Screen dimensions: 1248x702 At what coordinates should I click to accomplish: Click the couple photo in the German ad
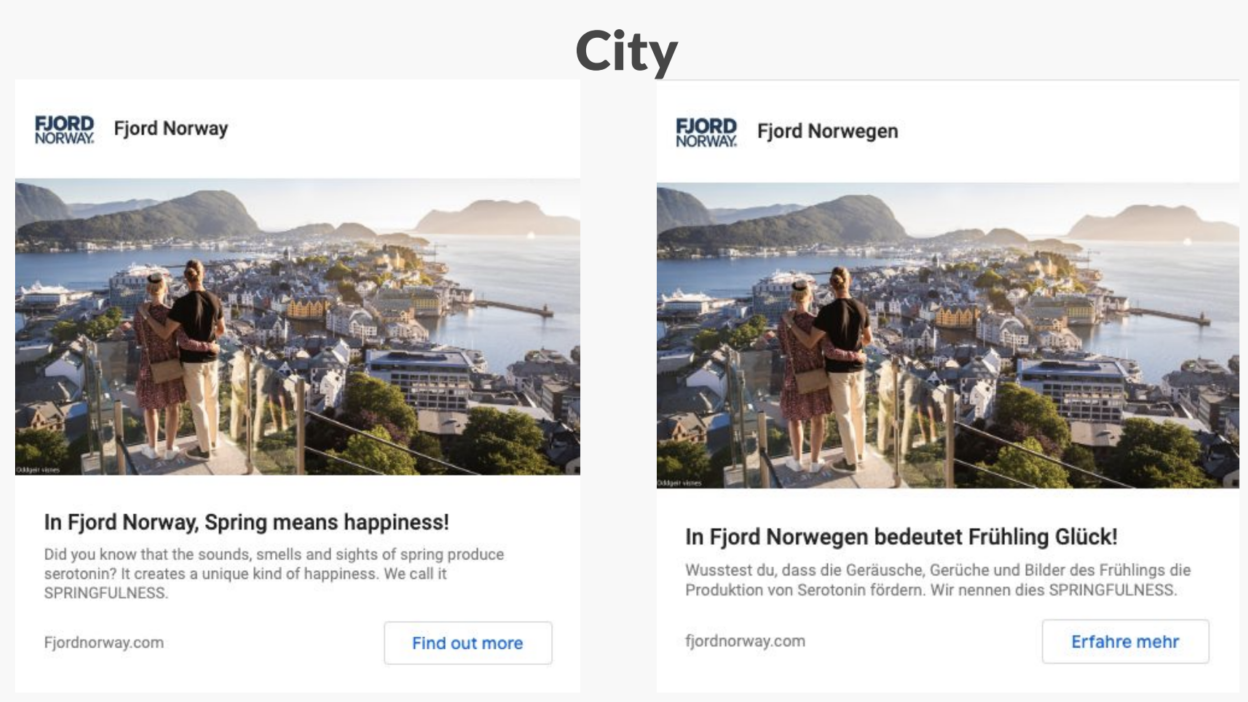[947, 335]
